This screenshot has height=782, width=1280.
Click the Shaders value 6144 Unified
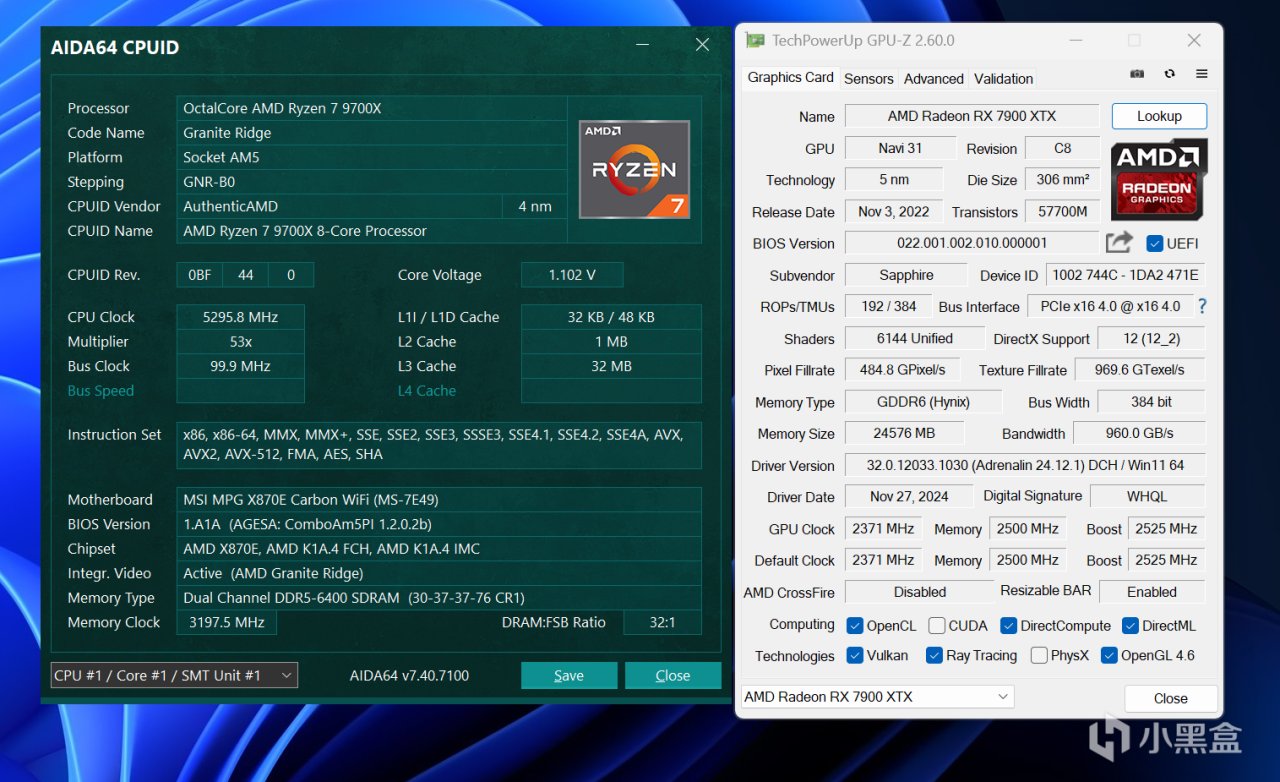point(915,338)
